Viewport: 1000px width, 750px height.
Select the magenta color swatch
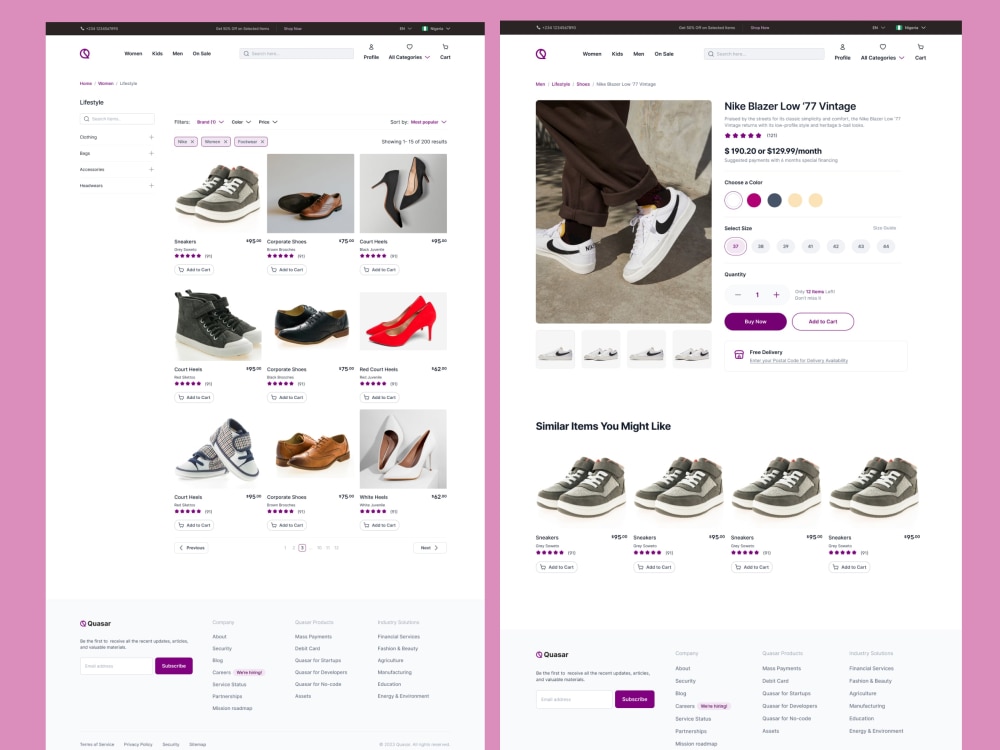754,200
